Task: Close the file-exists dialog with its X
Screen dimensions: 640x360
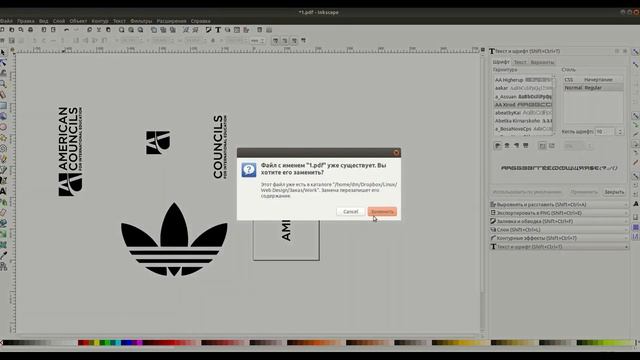Action: click(x=396, y=153)
